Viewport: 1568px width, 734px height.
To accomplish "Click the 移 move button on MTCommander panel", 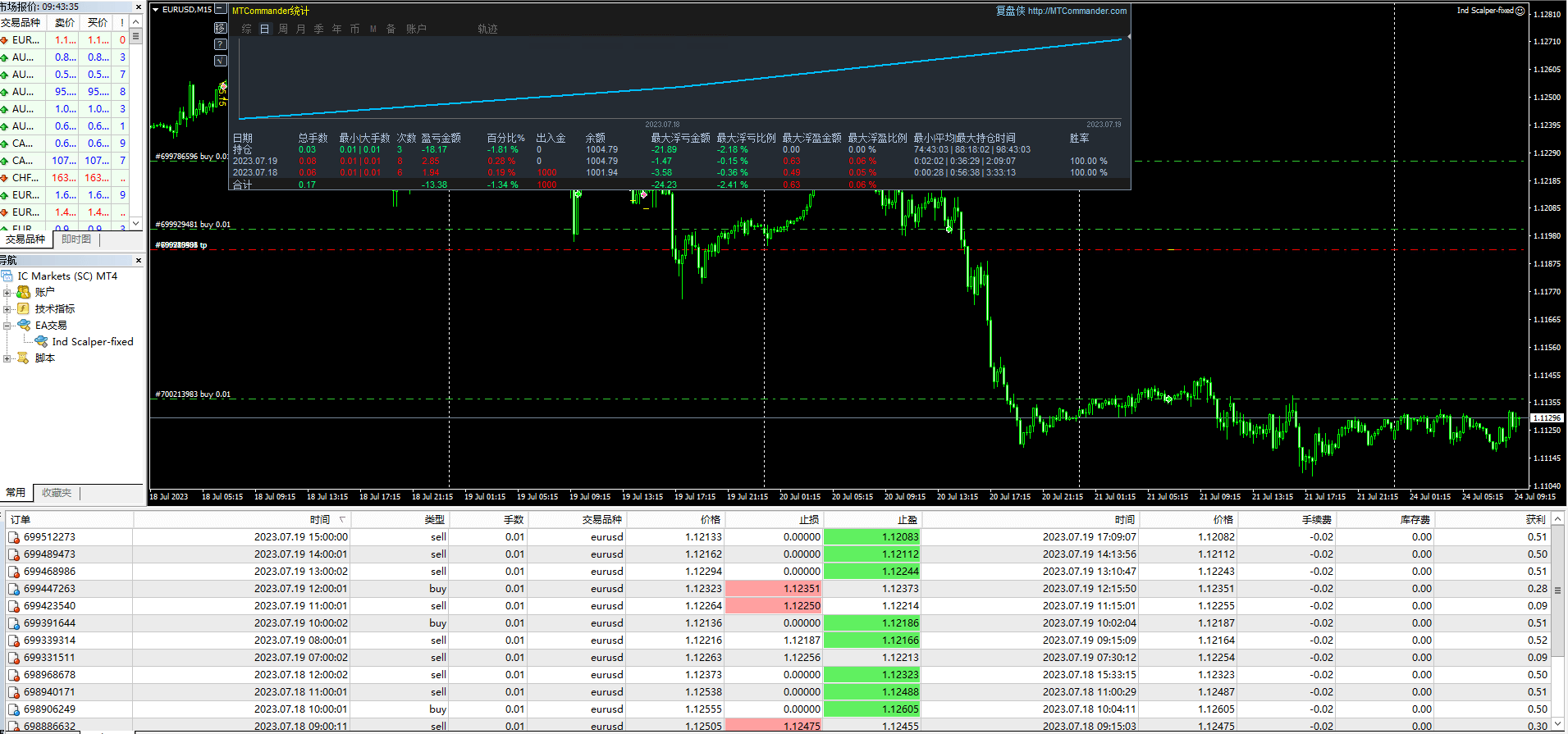I will [220, 28].
